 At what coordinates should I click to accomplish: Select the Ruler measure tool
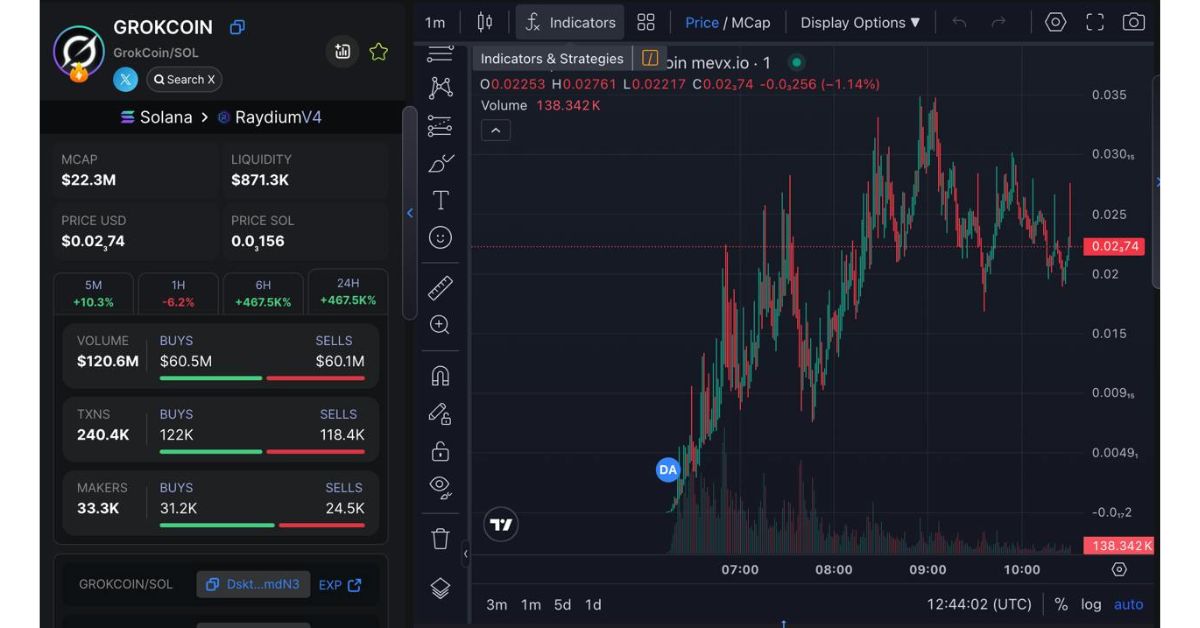coord(440,288)
